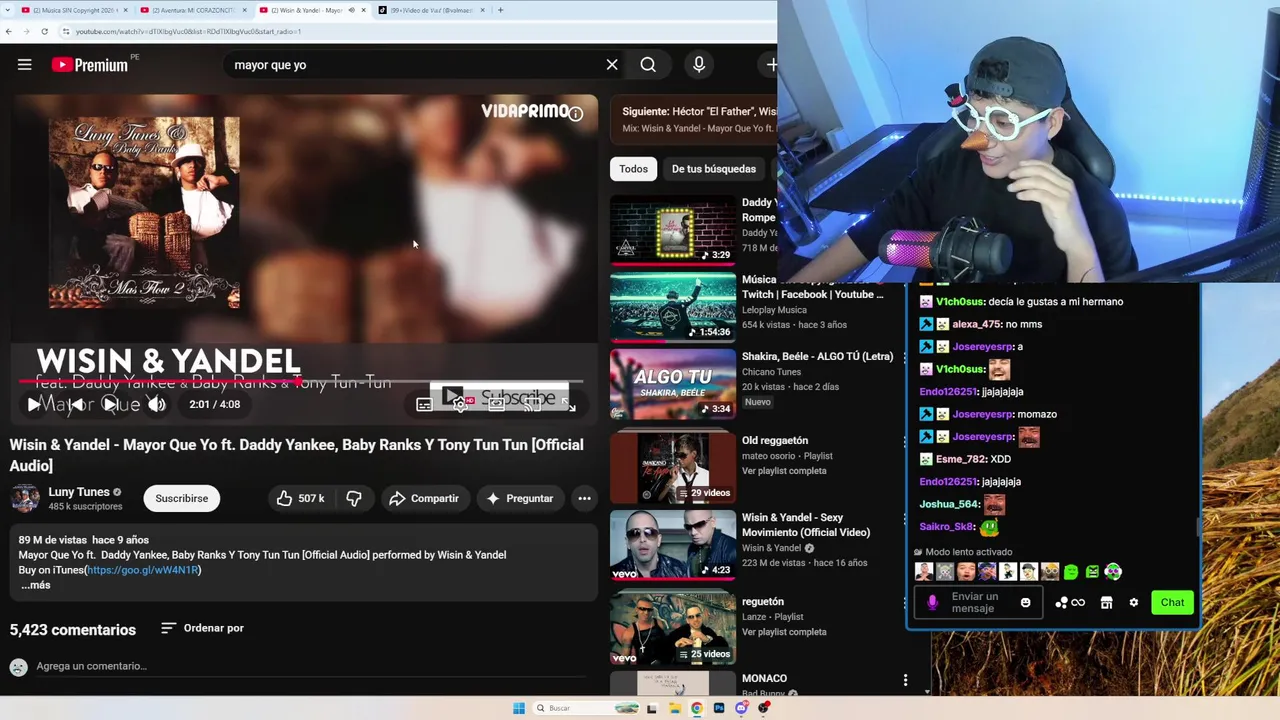Open the Daddy Yankee video thumbnail 3:29
This screenshot has width=1280, height=720.
[673, 229]
